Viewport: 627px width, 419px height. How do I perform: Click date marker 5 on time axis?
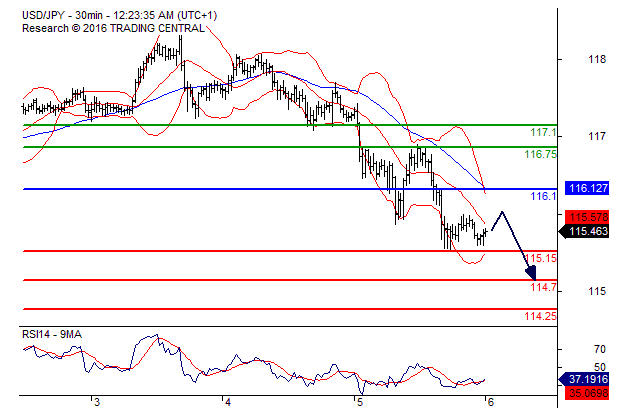click(x=359, y=402)
